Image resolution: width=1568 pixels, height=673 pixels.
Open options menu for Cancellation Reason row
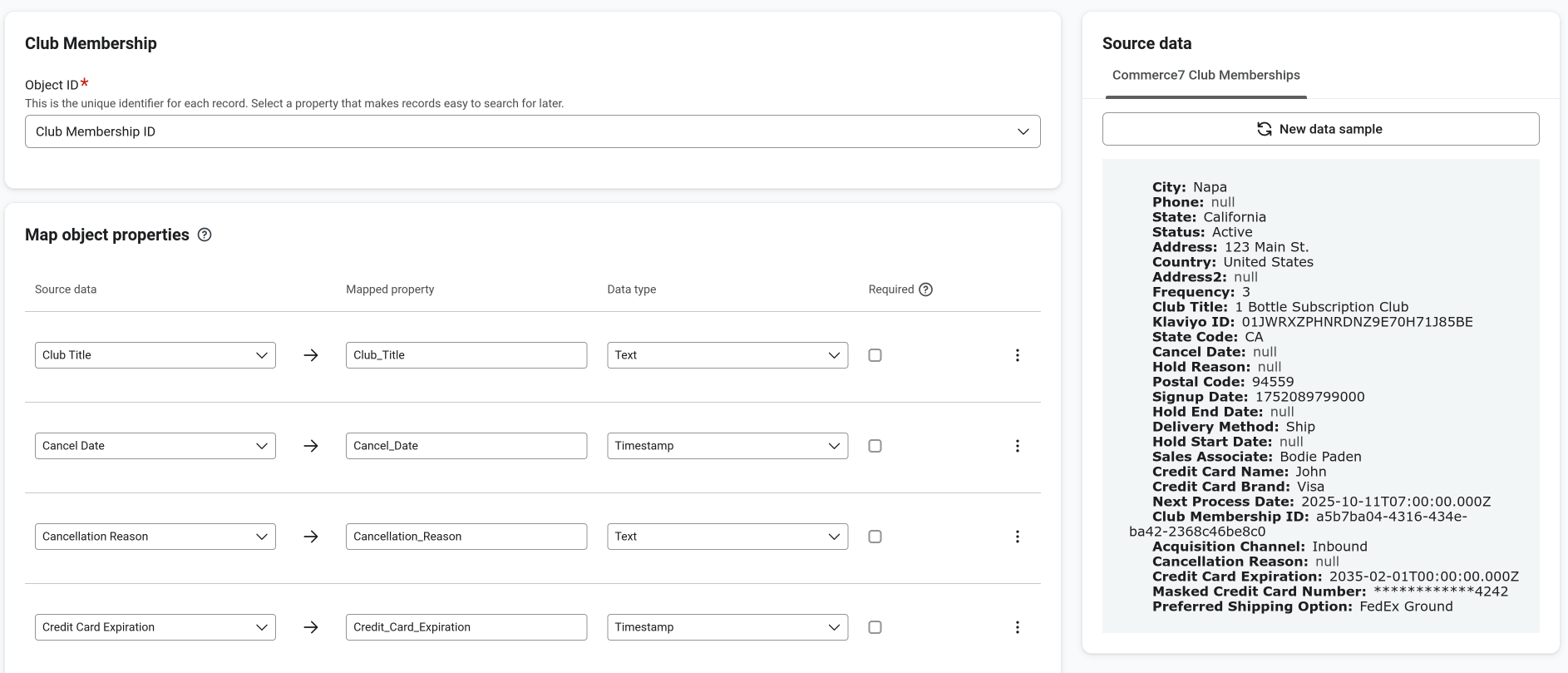coord(1017,537)
